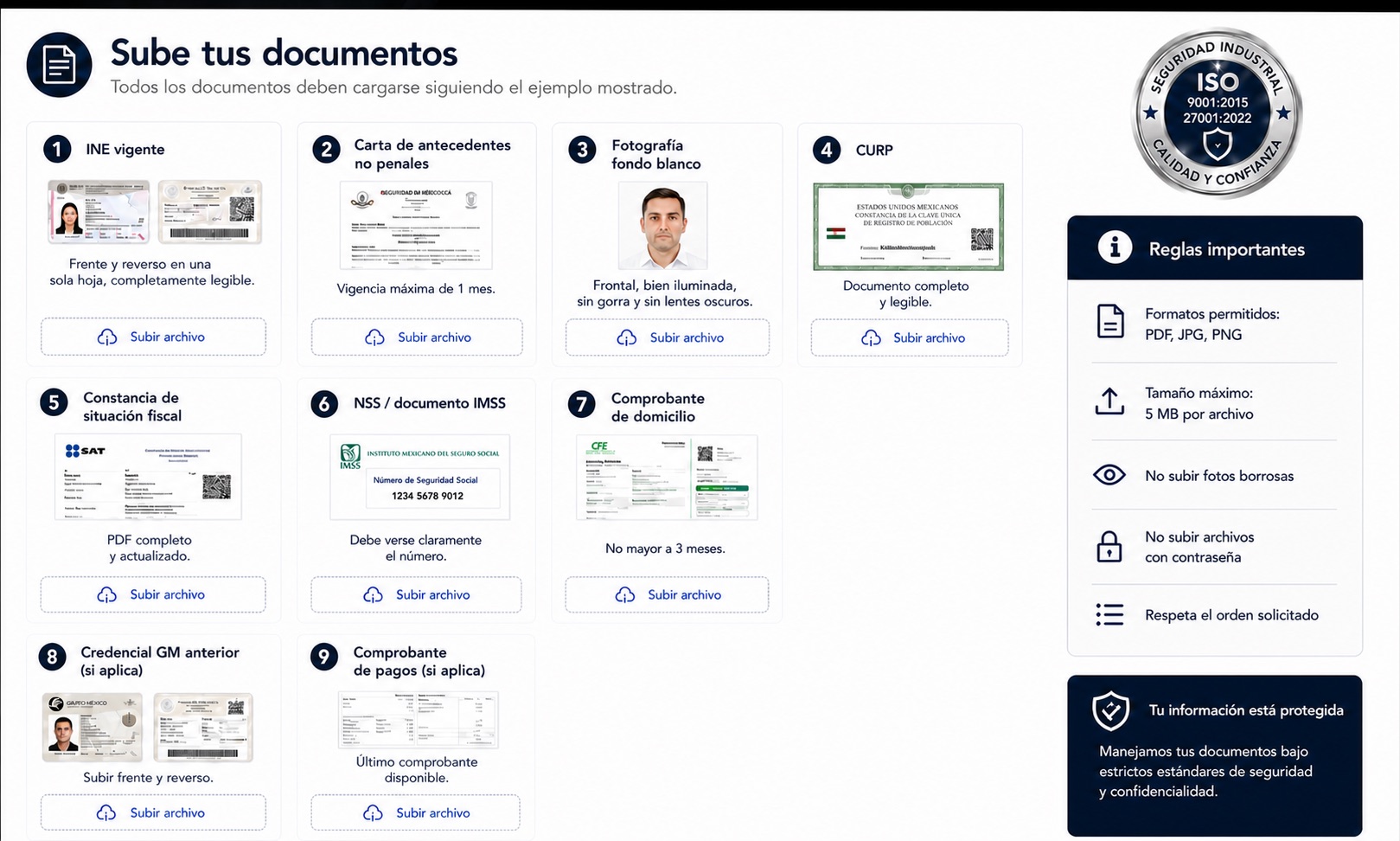The width and height of the screenshot is (1400, 841).
Task: Click the file icon for Formatos permitidos
Action: click(1110, 321)
